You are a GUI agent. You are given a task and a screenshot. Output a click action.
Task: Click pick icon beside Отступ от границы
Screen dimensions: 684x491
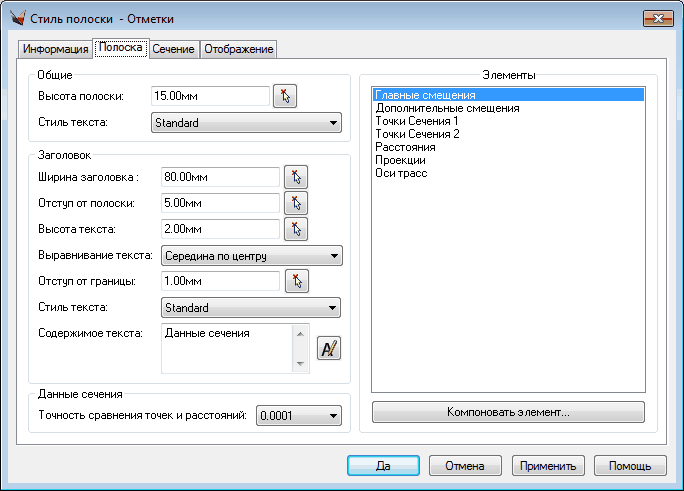coord(295,281)
